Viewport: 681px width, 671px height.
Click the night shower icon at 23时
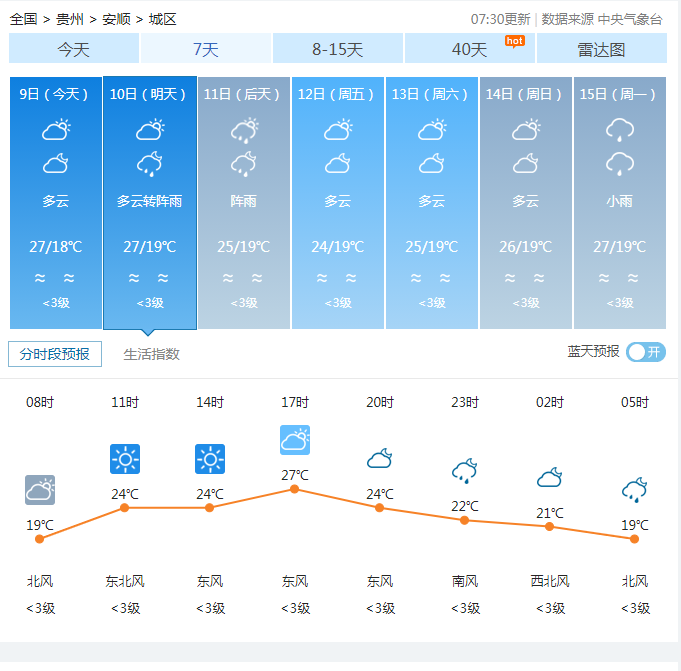click(x=464, y=470)
